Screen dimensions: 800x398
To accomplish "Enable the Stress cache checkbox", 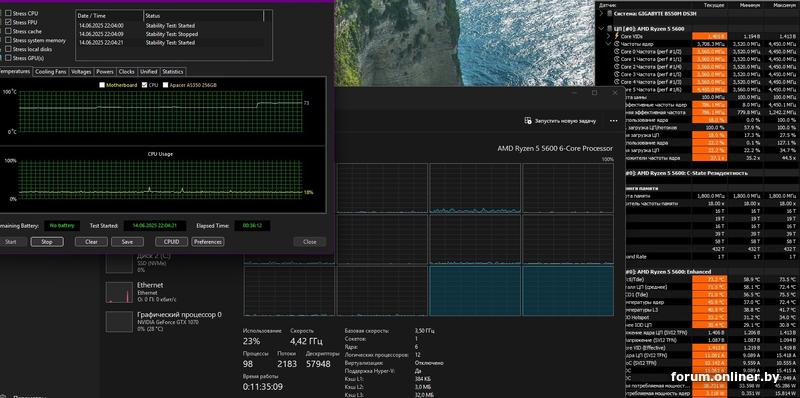I will click(8, 31).
